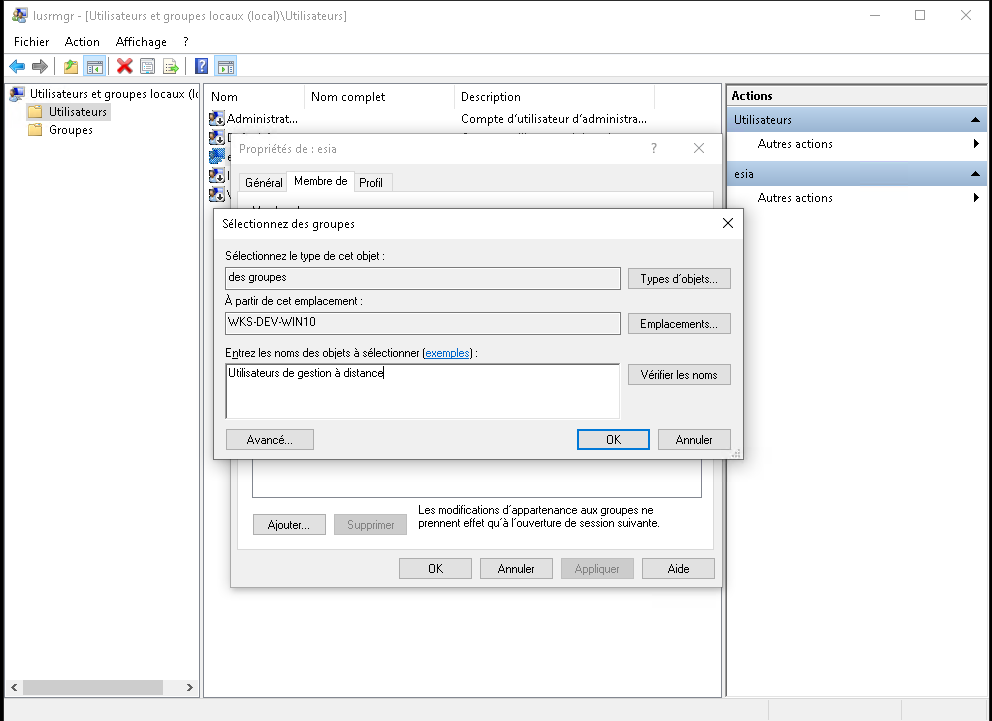This screenshot has height=721, width=992.
Task: Click the tree pane horizontal scrollbar right arrow
Action: tap(189, 687)
